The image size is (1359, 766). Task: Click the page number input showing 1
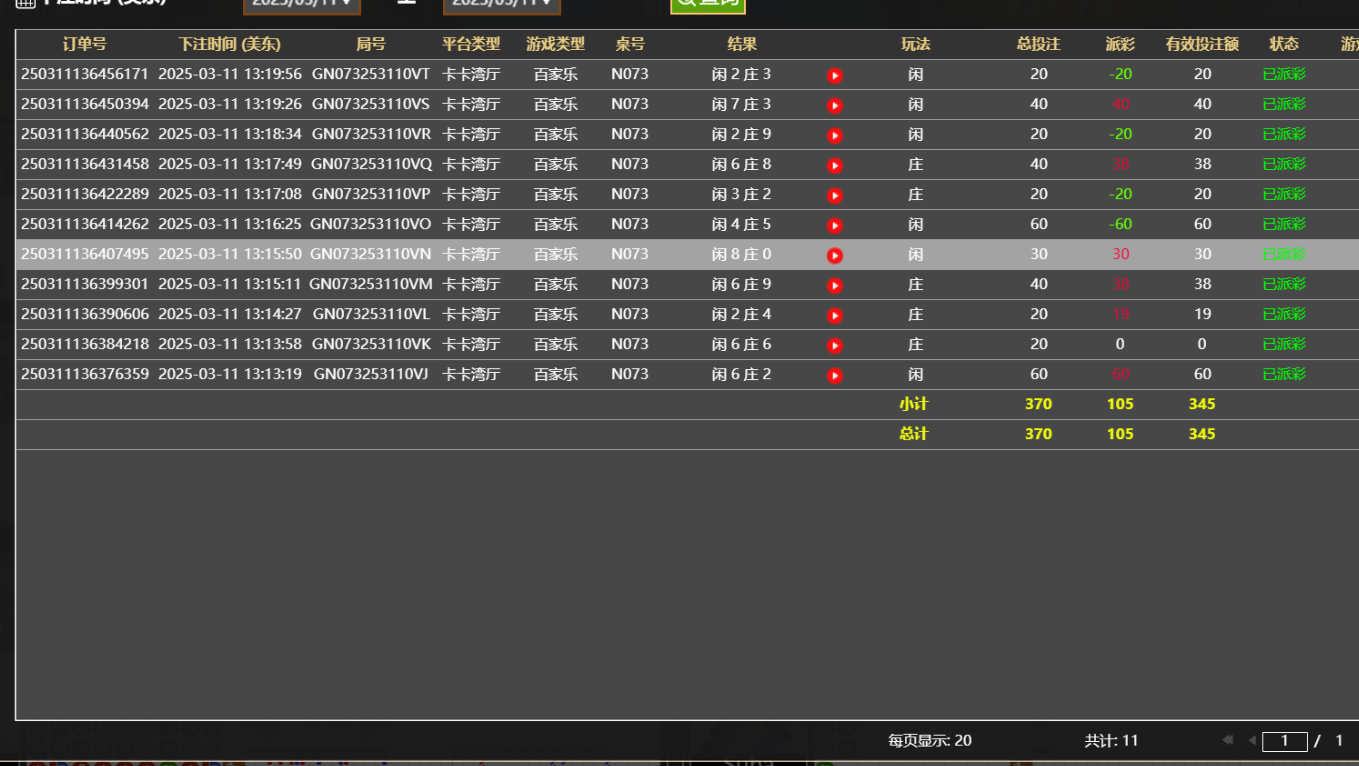(1285, 741)
